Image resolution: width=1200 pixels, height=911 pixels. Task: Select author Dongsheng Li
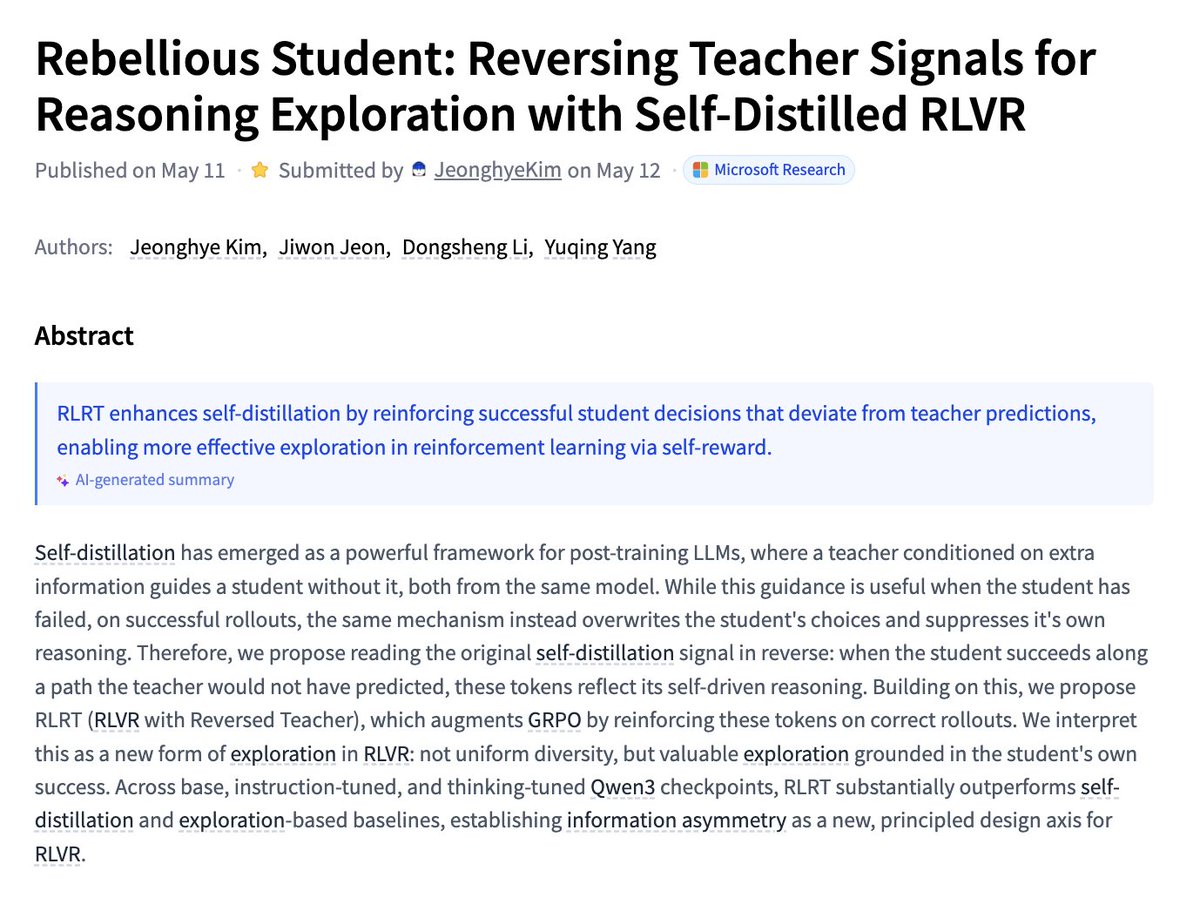coord(465,248)
